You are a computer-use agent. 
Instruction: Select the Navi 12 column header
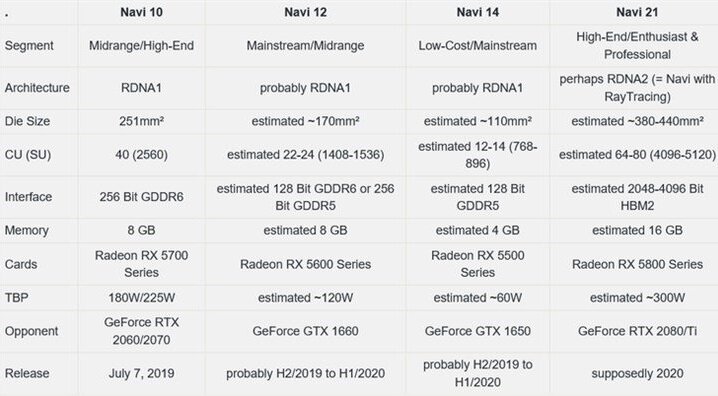tap(305, 12)
